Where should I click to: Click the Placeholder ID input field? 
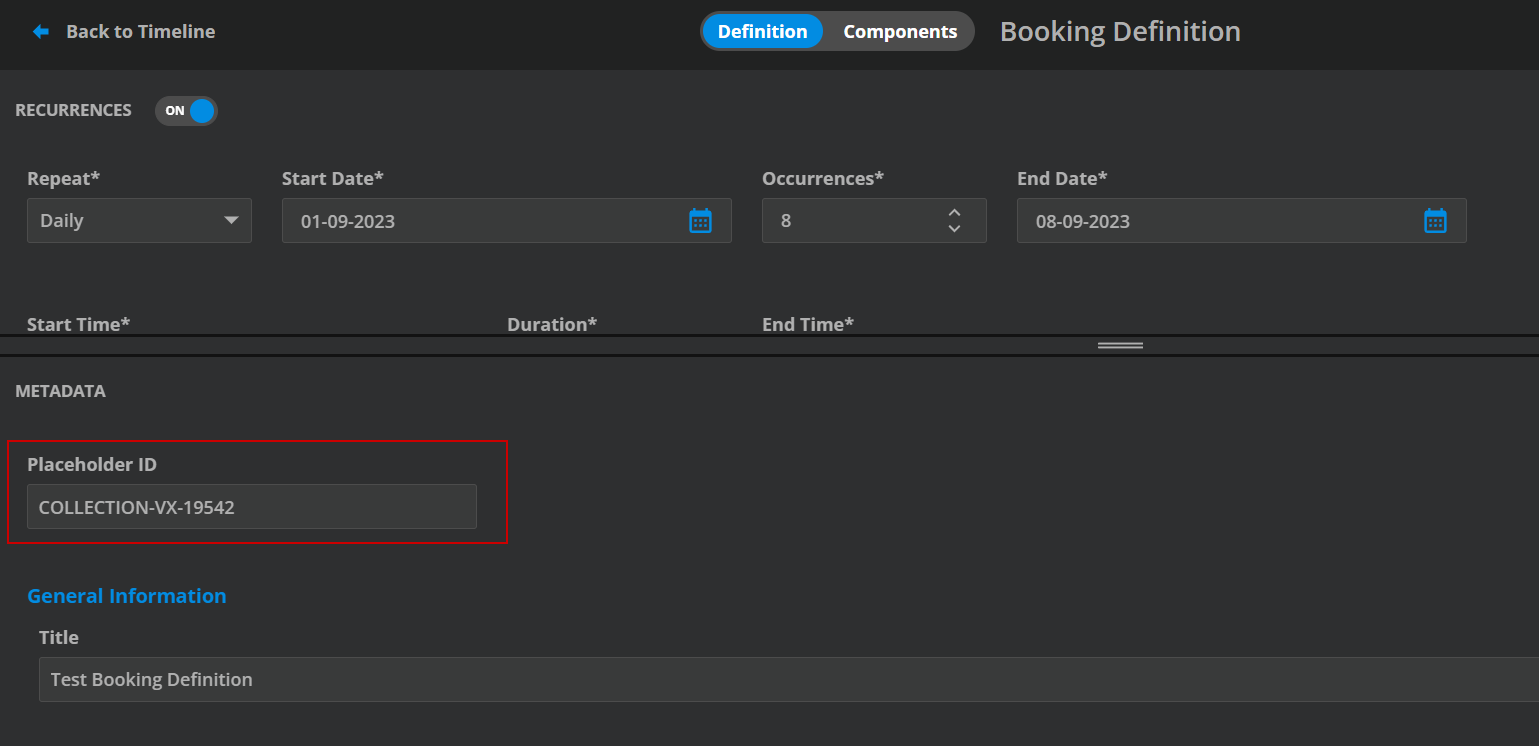pyautogui.click(x=252, y=507)
